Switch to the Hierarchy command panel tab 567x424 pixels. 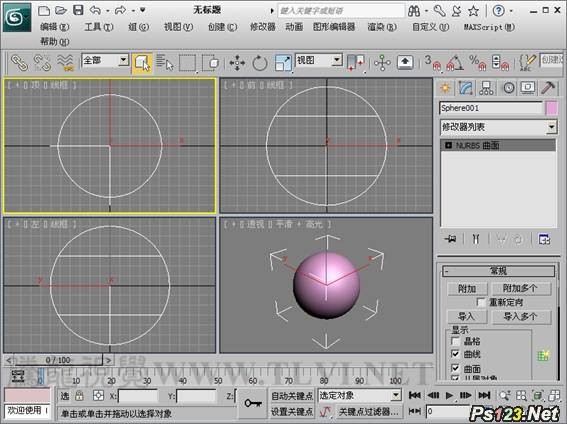point(486,88)
